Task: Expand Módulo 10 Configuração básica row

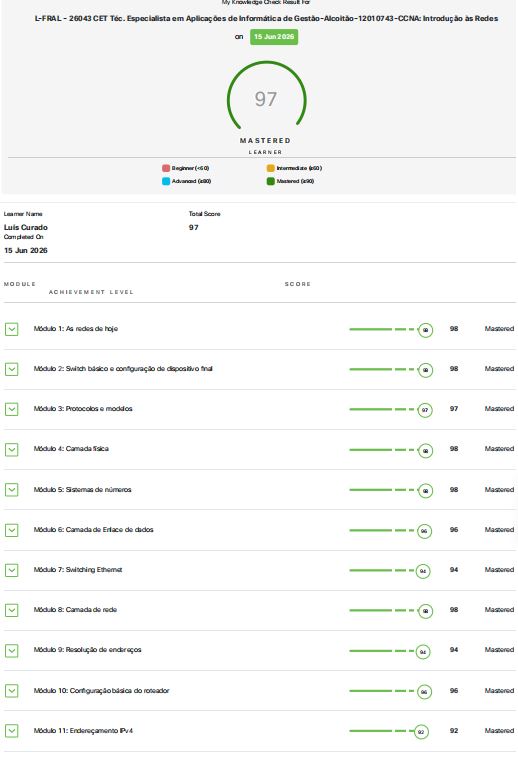Action: (12, 691)
